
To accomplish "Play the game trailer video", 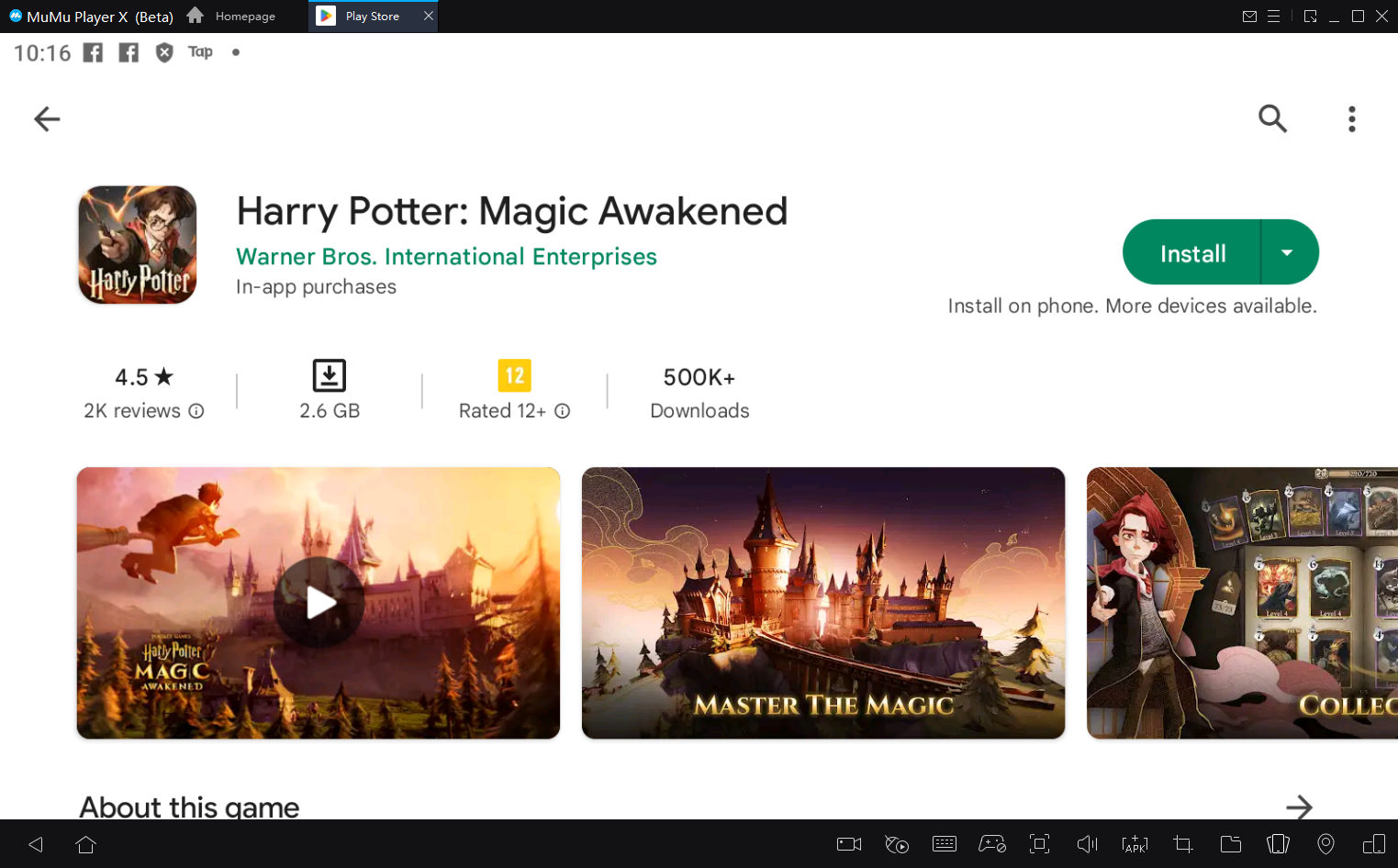I will 319,603.
